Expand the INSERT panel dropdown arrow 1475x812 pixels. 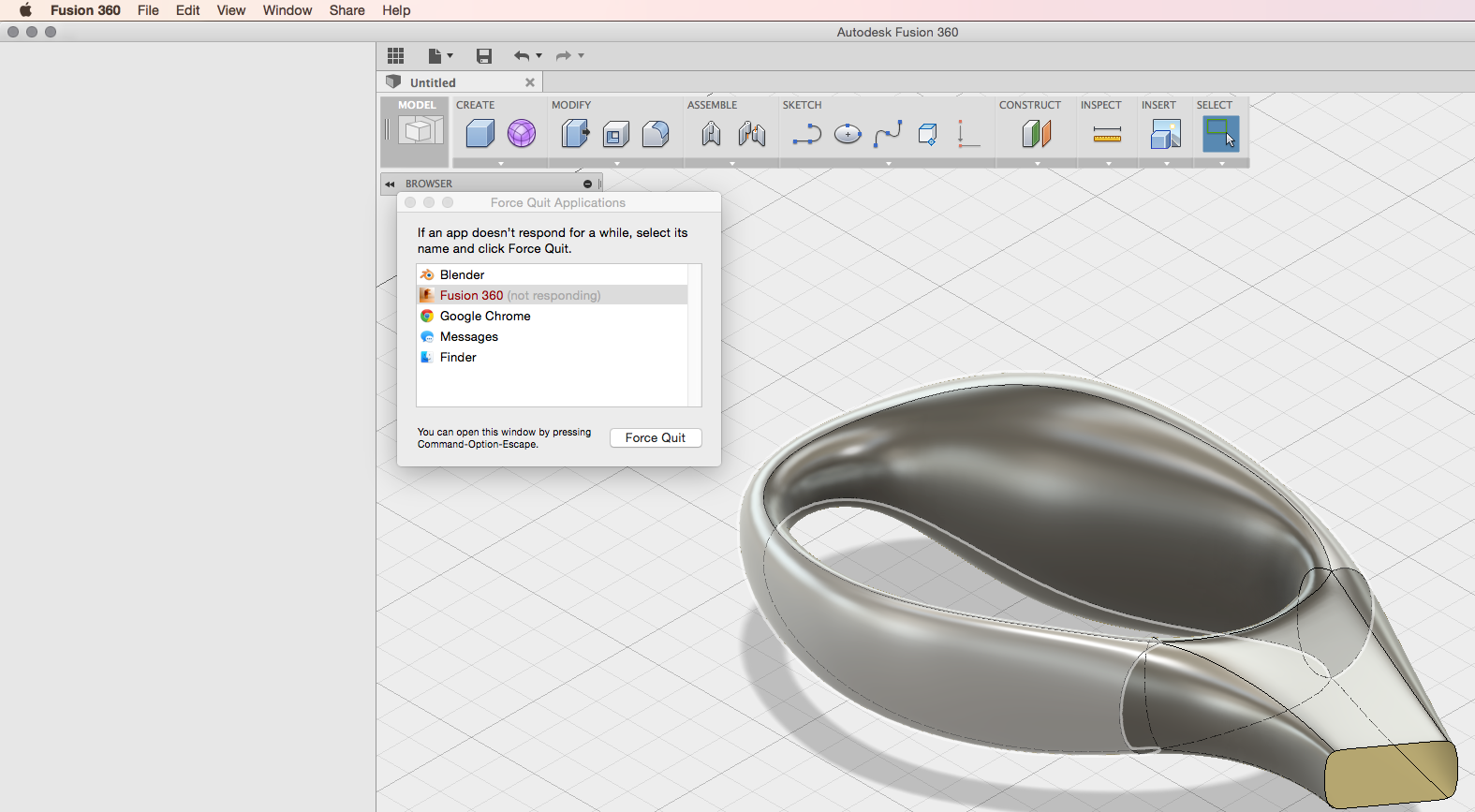click(1166, 164)
